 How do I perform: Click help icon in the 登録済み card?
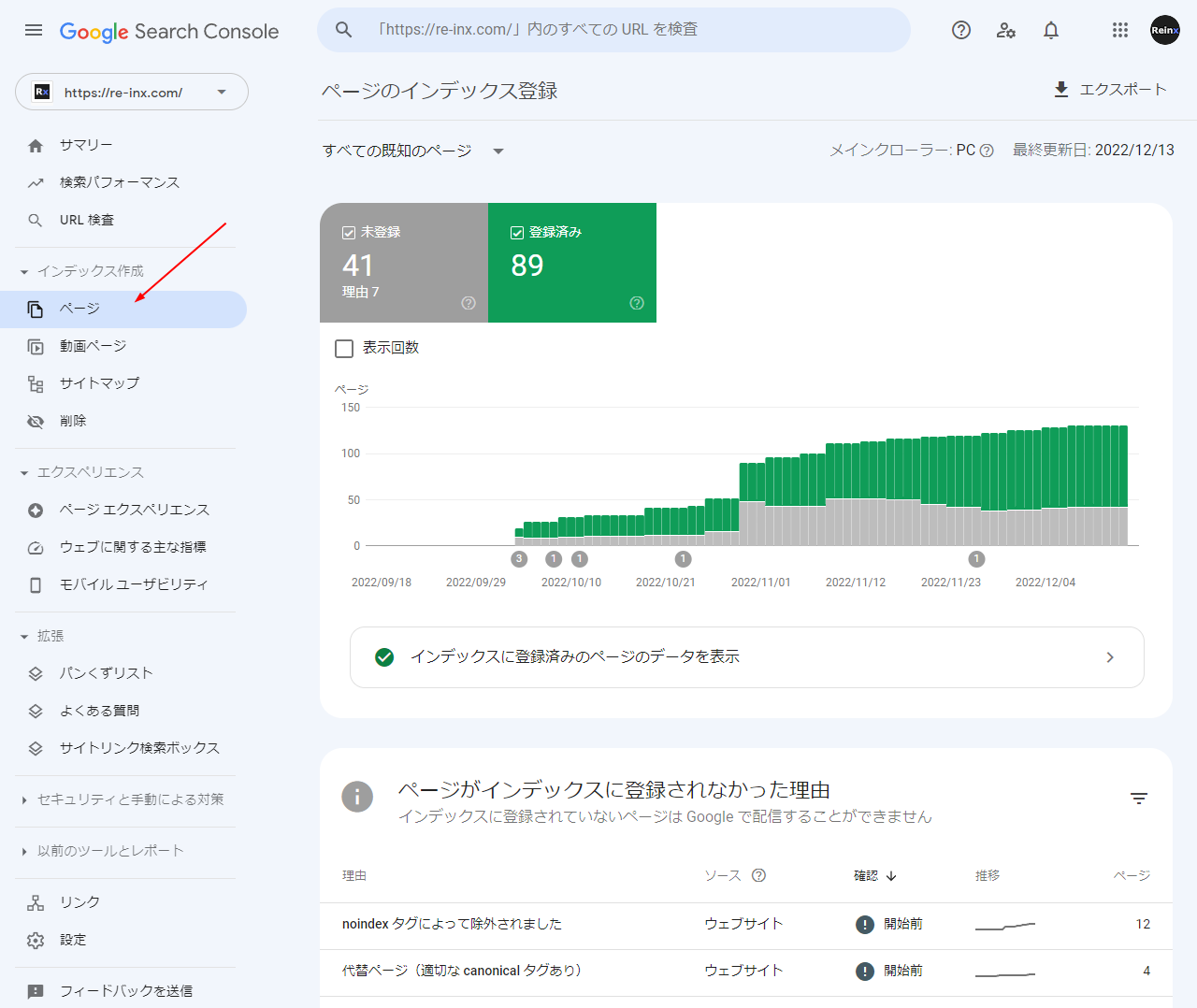tap(637, 303)
